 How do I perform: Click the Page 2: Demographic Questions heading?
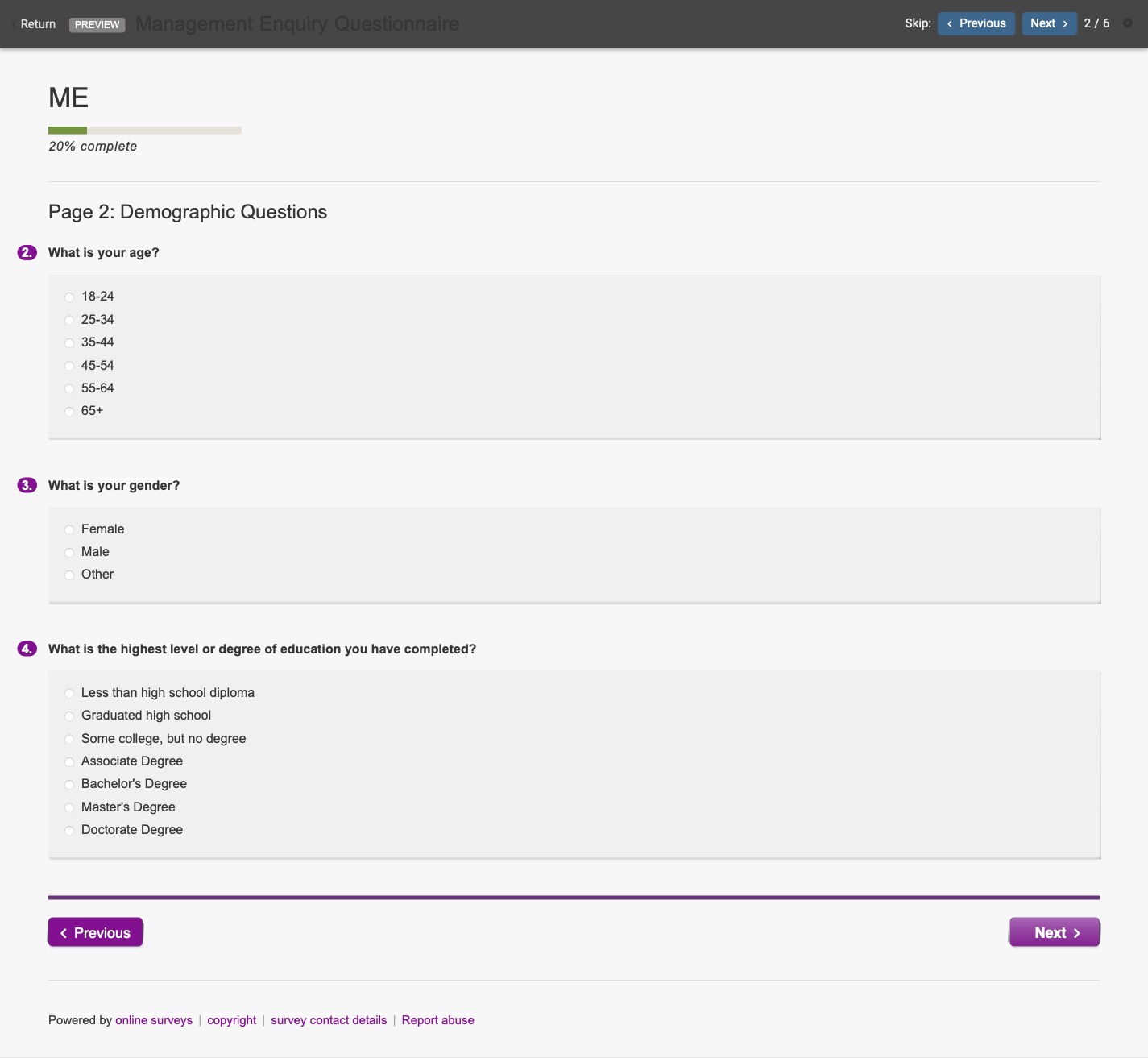click(x=188, y=212)
